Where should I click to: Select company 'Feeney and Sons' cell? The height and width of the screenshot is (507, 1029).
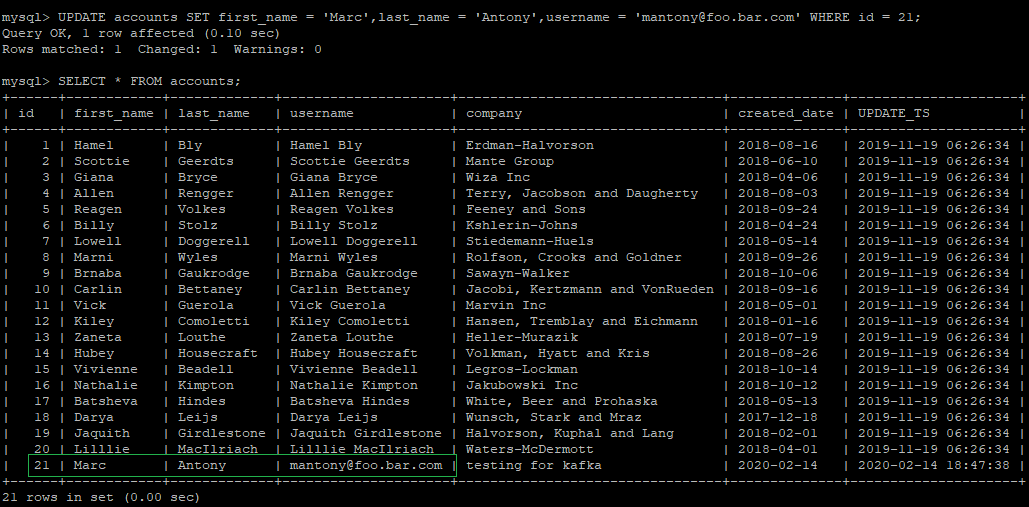526,209
